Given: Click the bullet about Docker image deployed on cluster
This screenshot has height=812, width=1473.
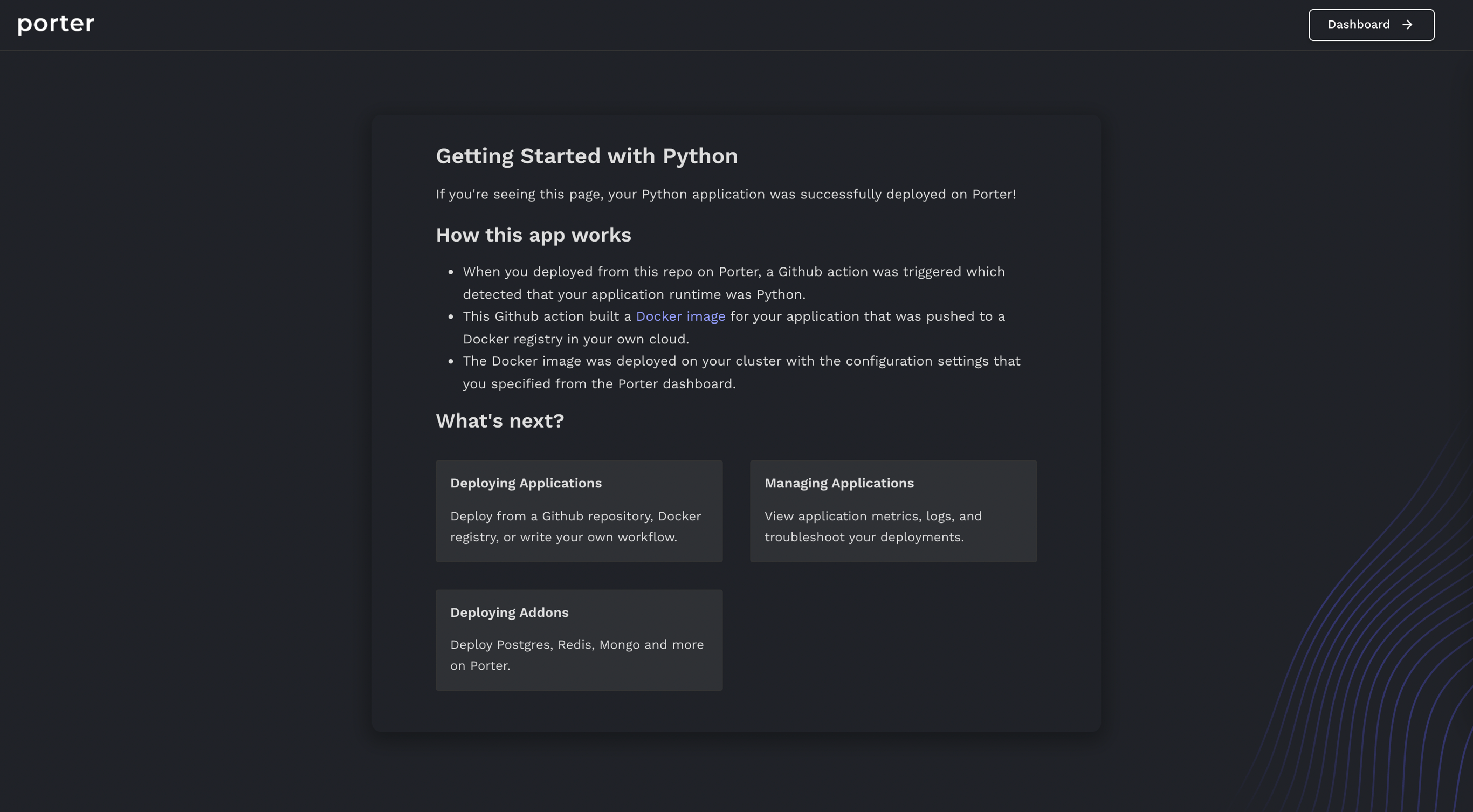Looking at the screenshot, I should (742, 371).
